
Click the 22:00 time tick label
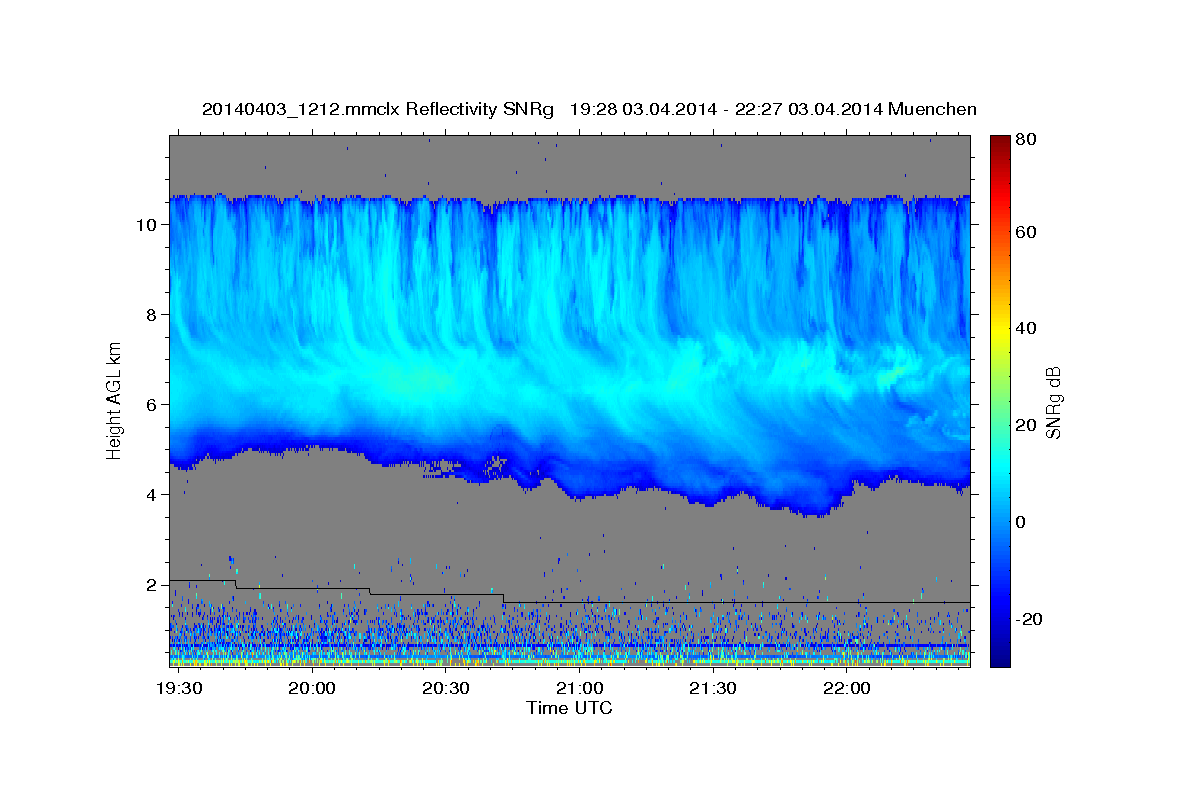pyautogui.click(x=847, y=689)
